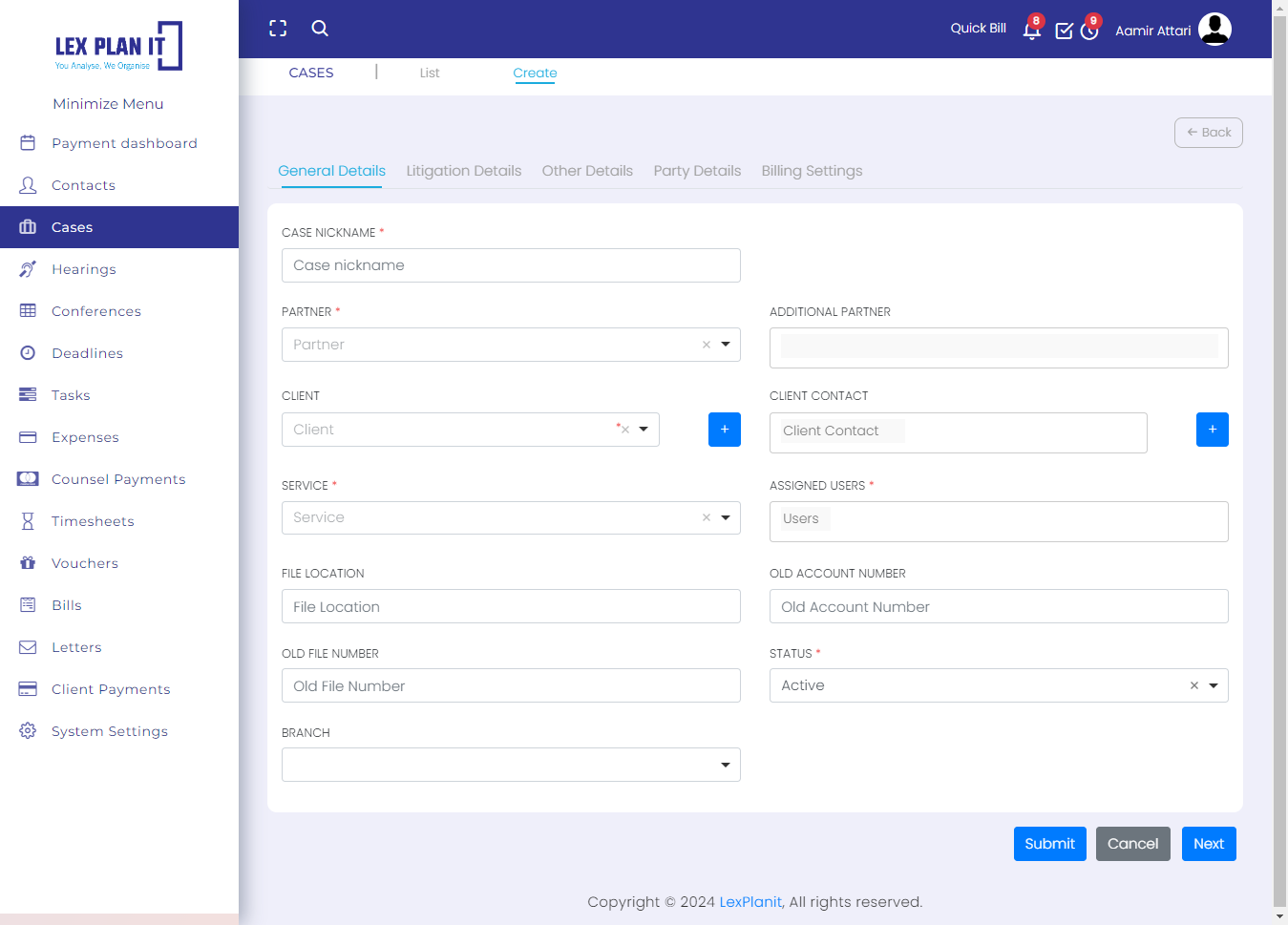Follow the LexPlanit footer link
This screenshot has height=925, width=1288.
pyautogui.click(x=750, y=902)
